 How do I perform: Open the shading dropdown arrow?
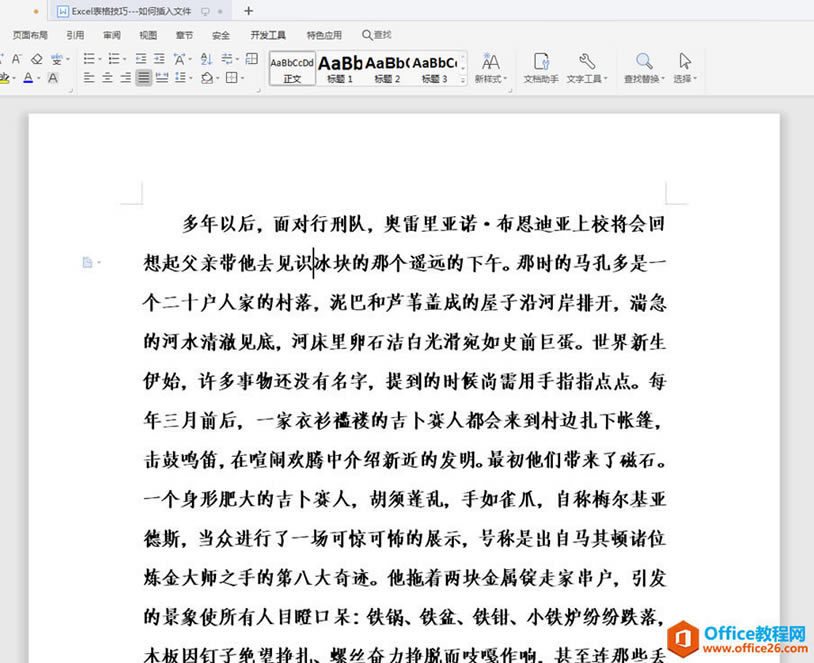(x=218, y=78)
